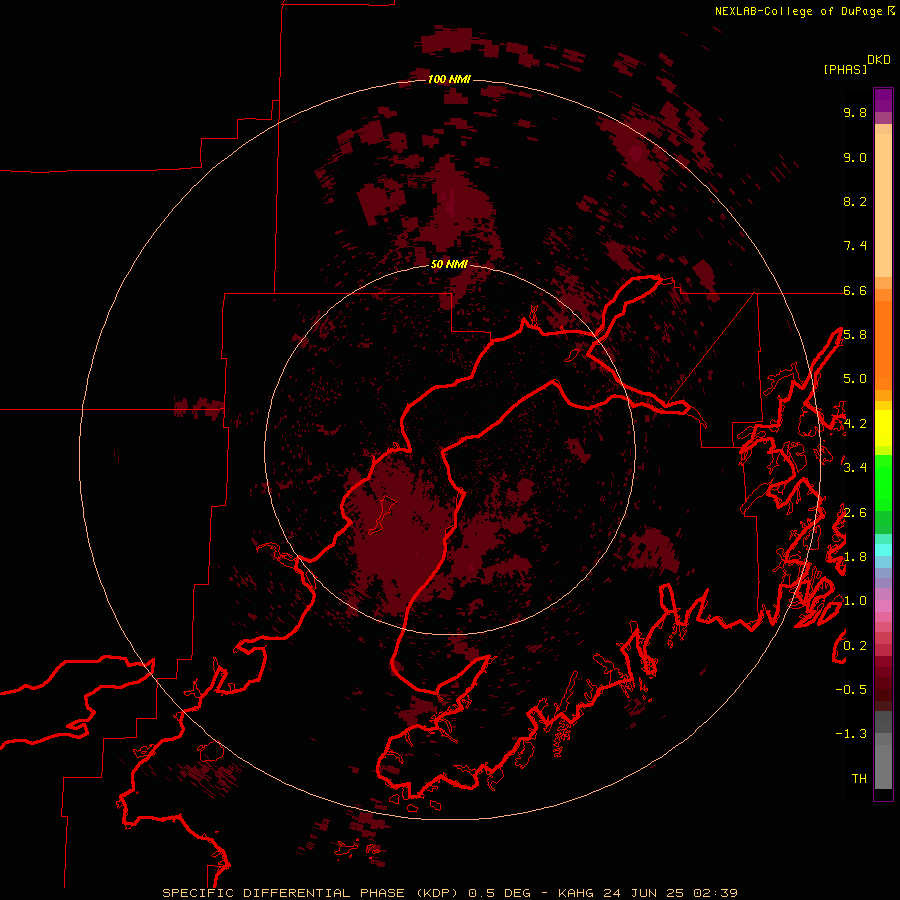Click the 6.6 legend value
Viewport: 900px width, 900px height.
pyautogui.click(x=855, y=290)
